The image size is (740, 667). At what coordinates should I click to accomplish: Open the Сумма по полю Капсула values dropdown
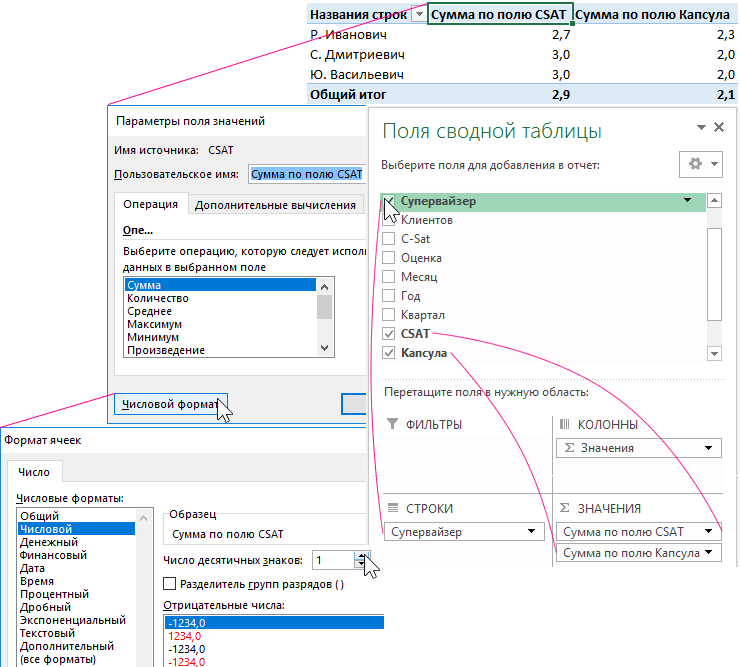coord(710,553)
